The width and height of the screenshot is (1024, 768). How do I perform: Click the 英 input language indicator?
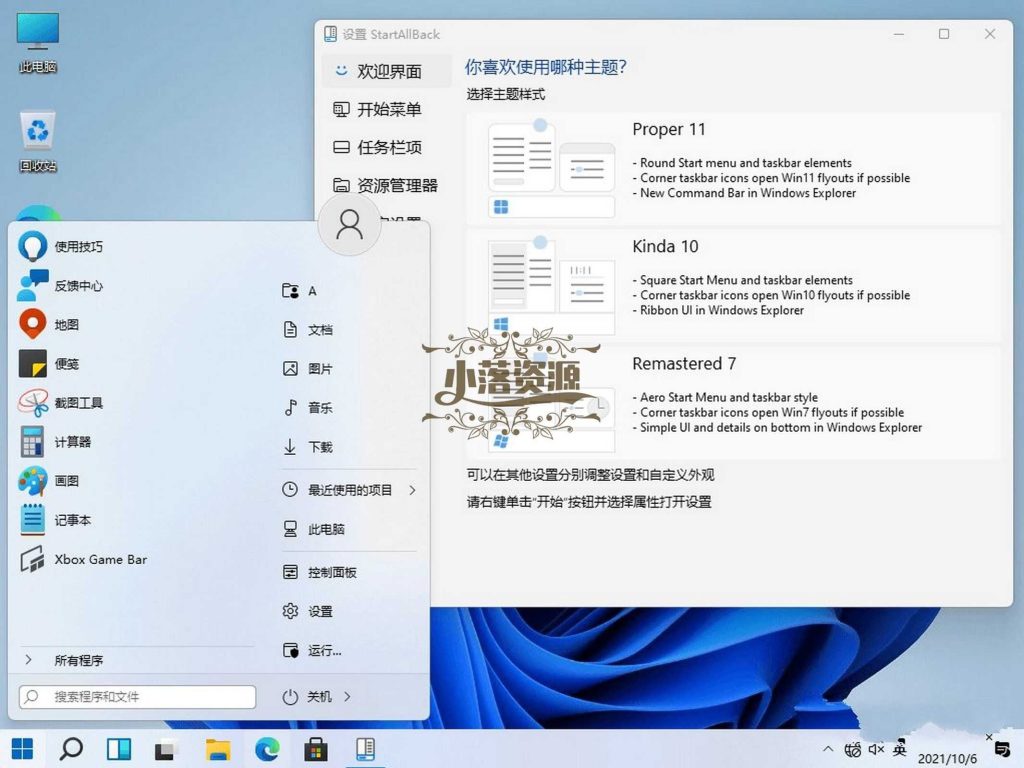[900, 748]
